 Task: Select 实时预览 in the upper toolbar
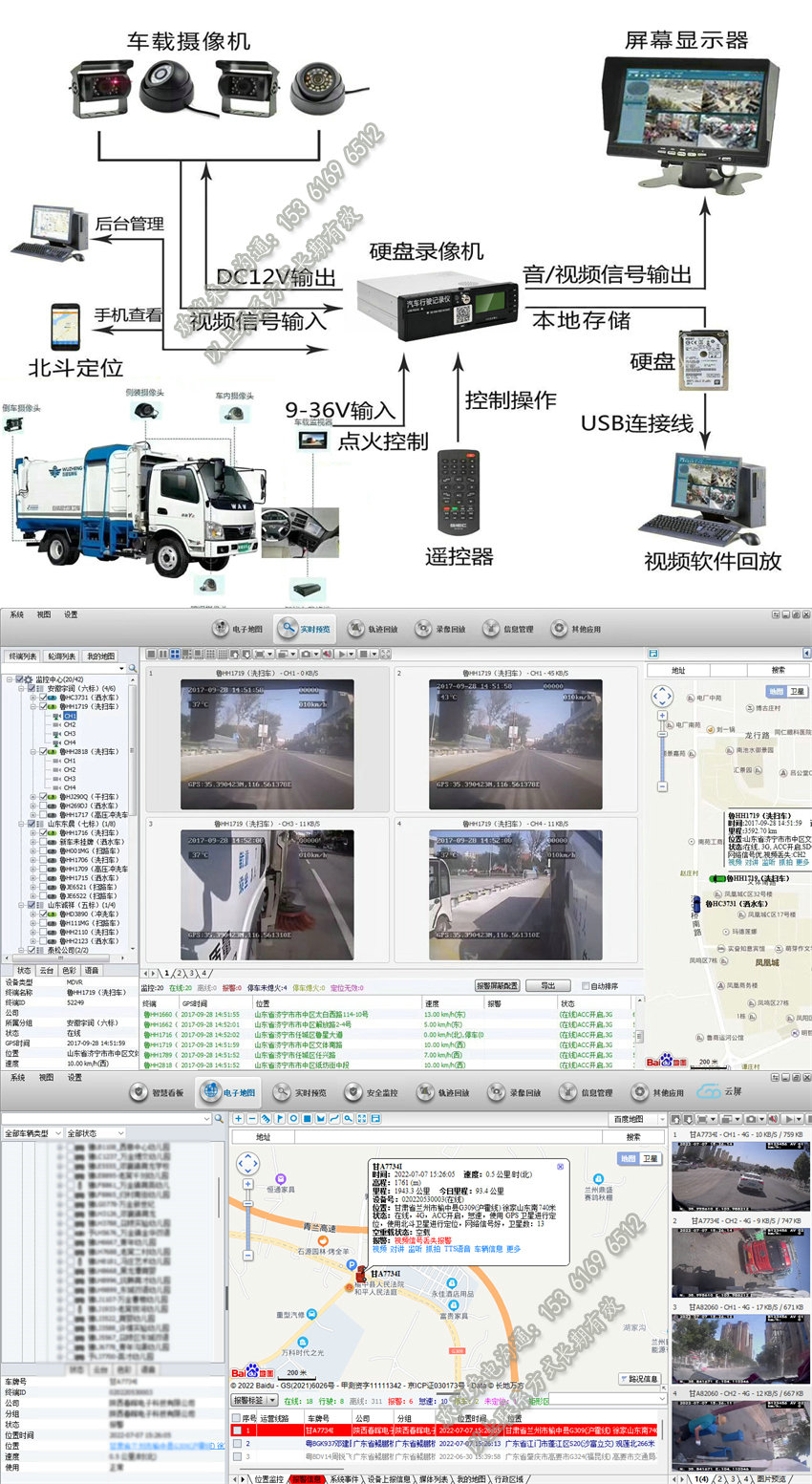pyautogui.click(x=304, y=629)
